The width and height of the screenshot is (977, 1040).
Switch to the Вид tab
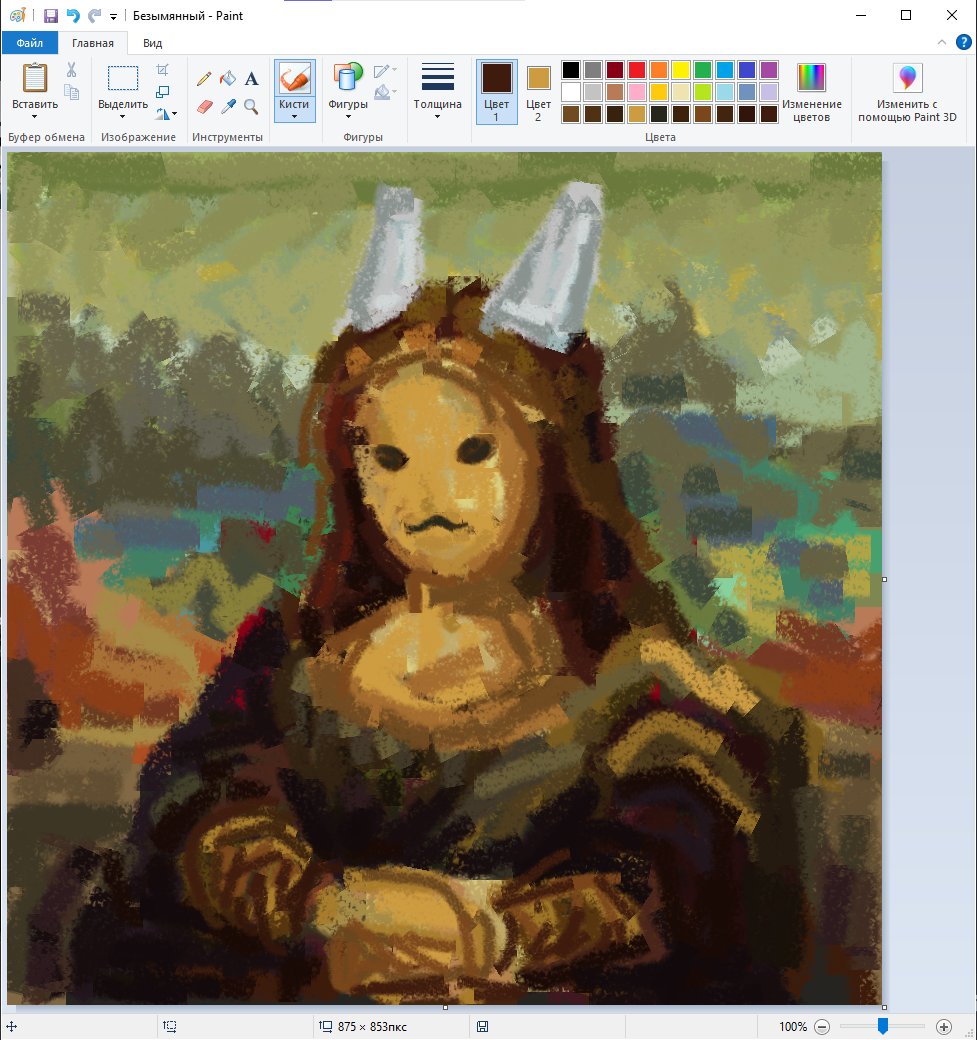[x=153, y=43]
